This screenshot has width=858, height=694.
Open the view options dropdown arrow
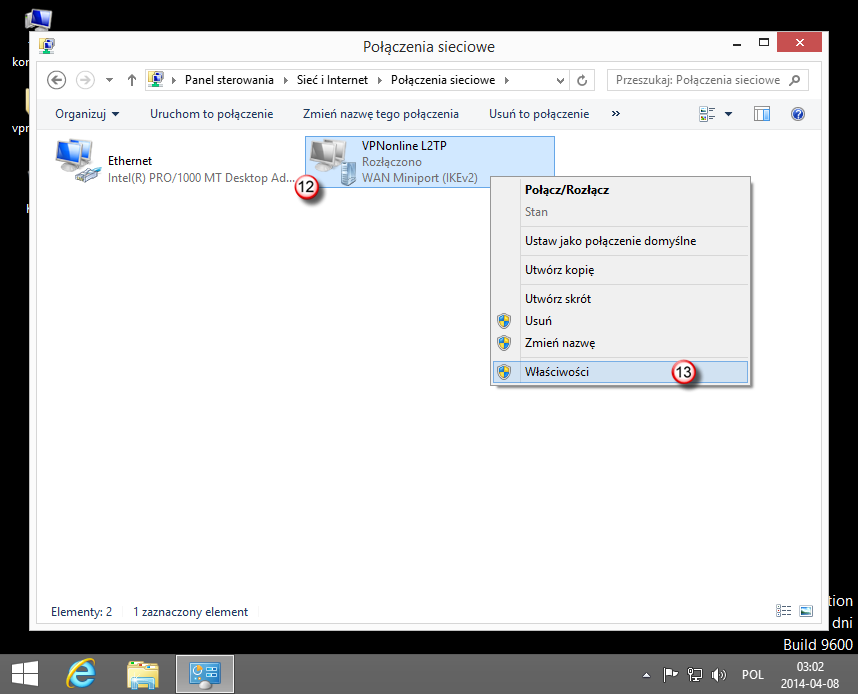point(728,114)
